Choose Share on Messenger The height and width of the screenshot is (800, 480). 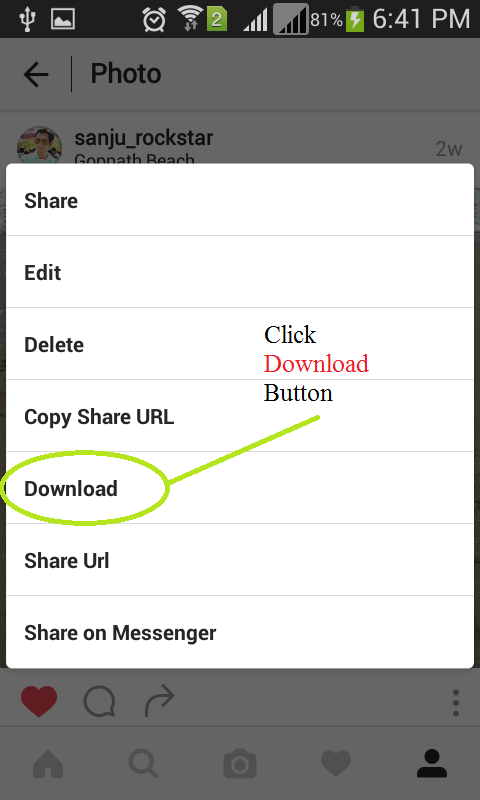[240, 632]
